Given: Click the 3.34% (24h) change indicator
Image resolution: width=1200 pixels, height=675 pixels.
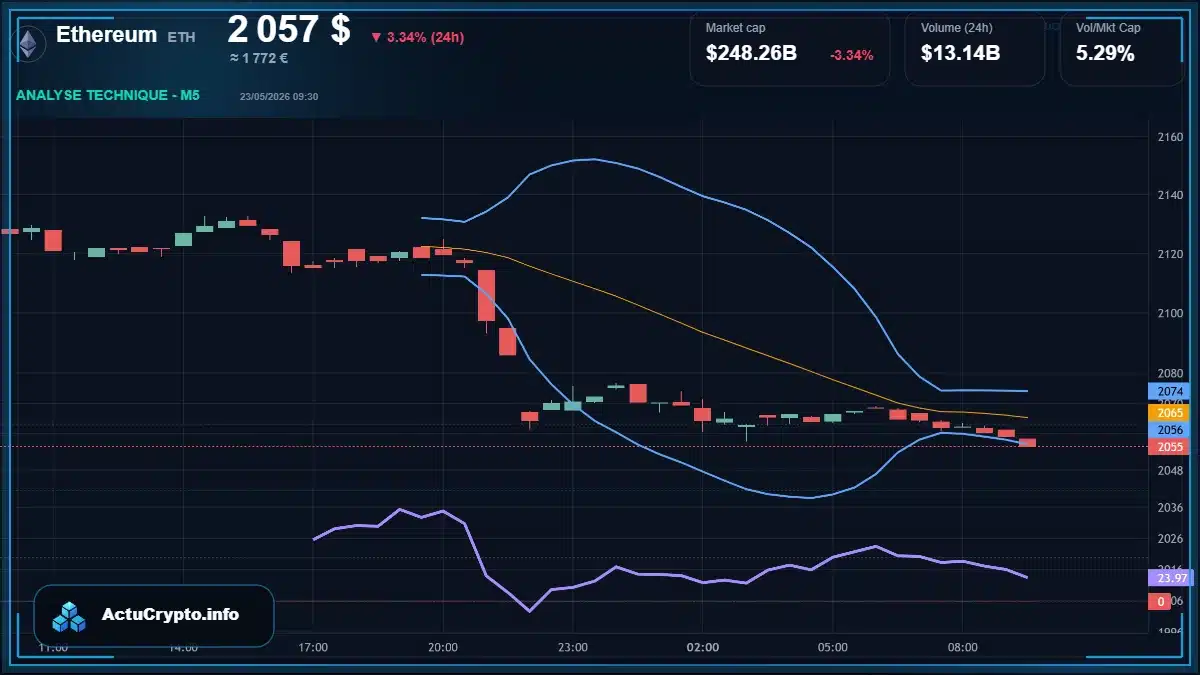Looking at the screenshot, I should pyautogui.click(x=417, y=37).
